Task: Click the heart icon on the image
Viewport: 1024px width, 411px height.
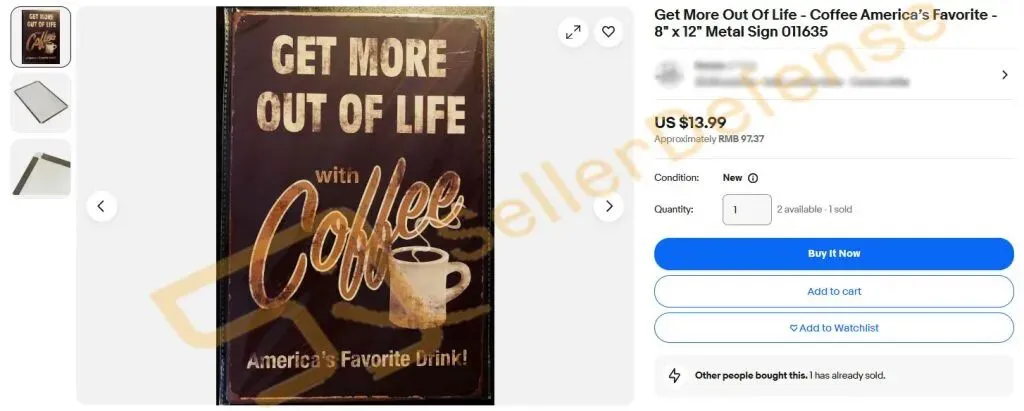Action: tap(608, 31)
